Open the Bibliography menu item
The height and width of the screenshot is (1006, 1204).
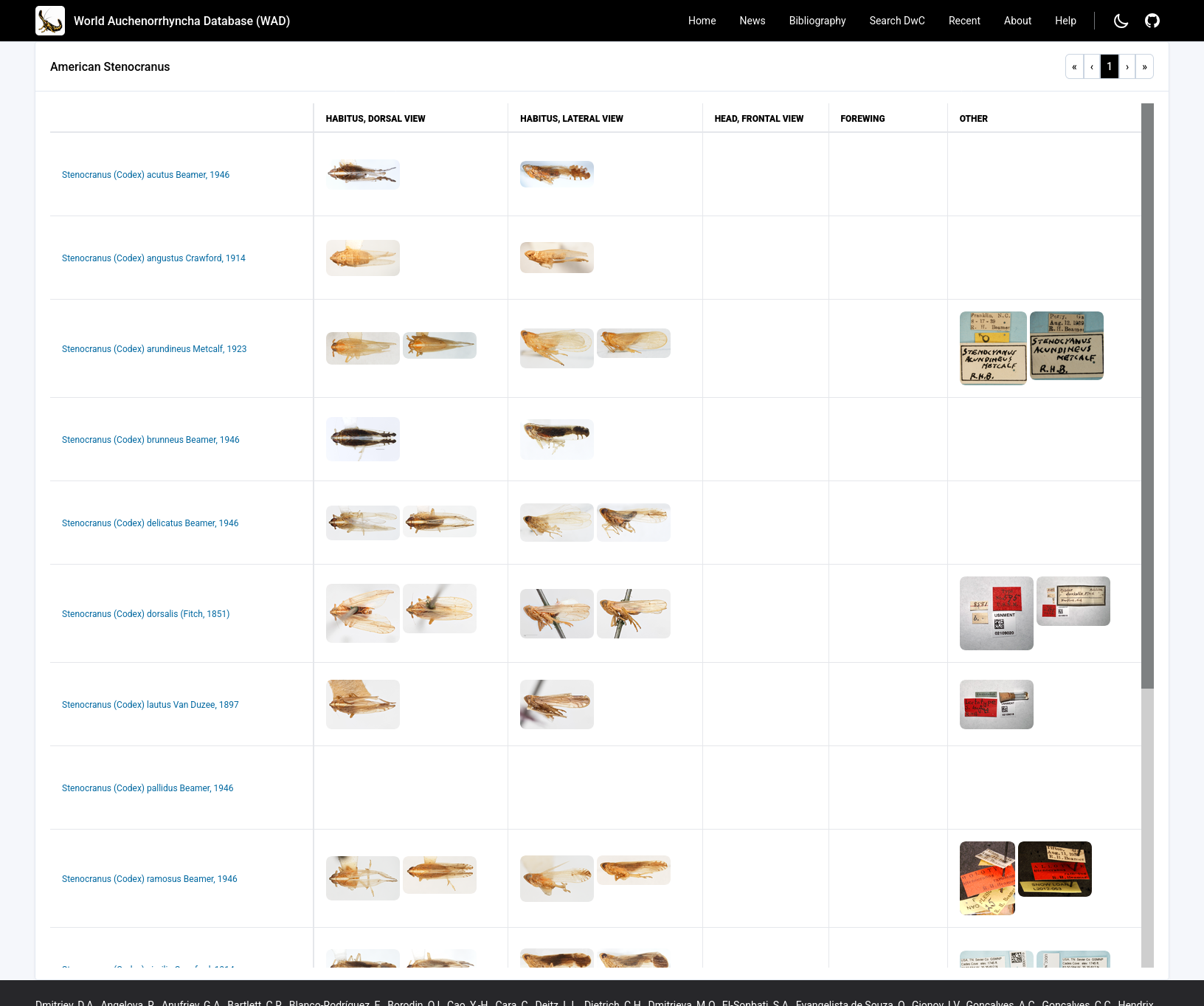click(817, 21)
